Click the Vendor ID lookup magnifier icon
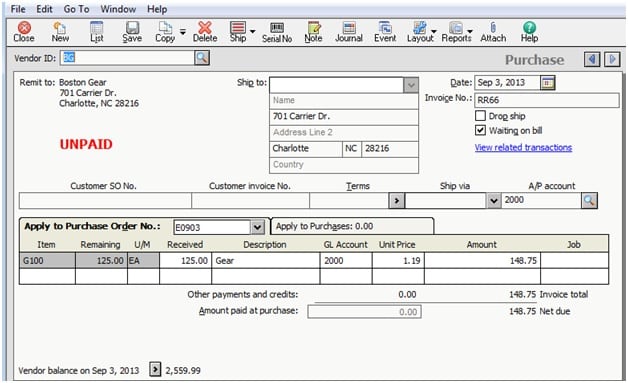The height and width of the screenshot is (383, 628). tap(202, 58)
